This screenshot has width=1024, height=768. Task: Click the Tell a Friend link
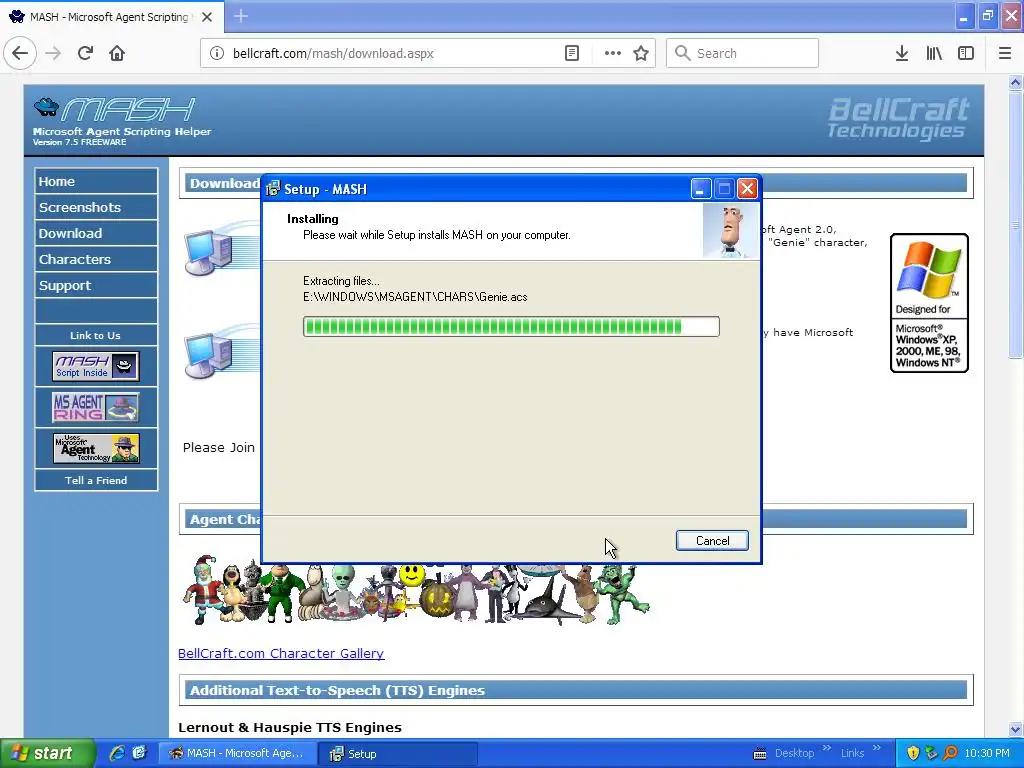click(96, 480)
